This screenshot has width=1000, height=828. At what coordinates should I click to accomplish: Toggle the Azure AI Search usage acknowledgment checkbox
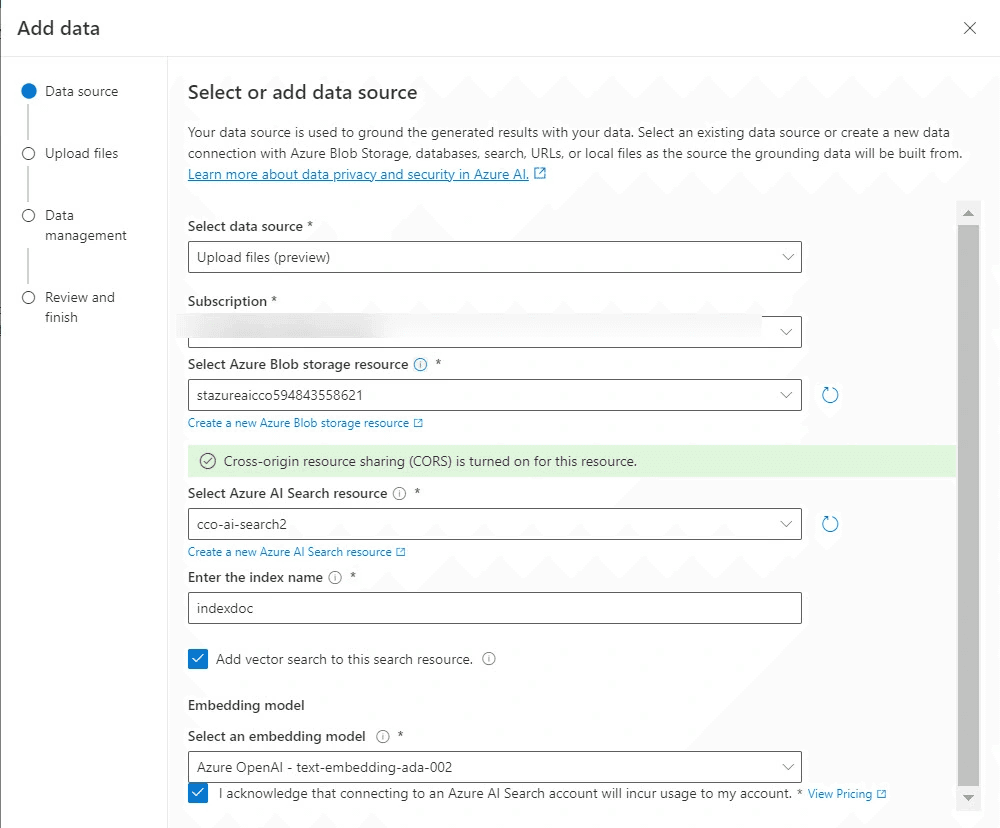pos(198,793)
